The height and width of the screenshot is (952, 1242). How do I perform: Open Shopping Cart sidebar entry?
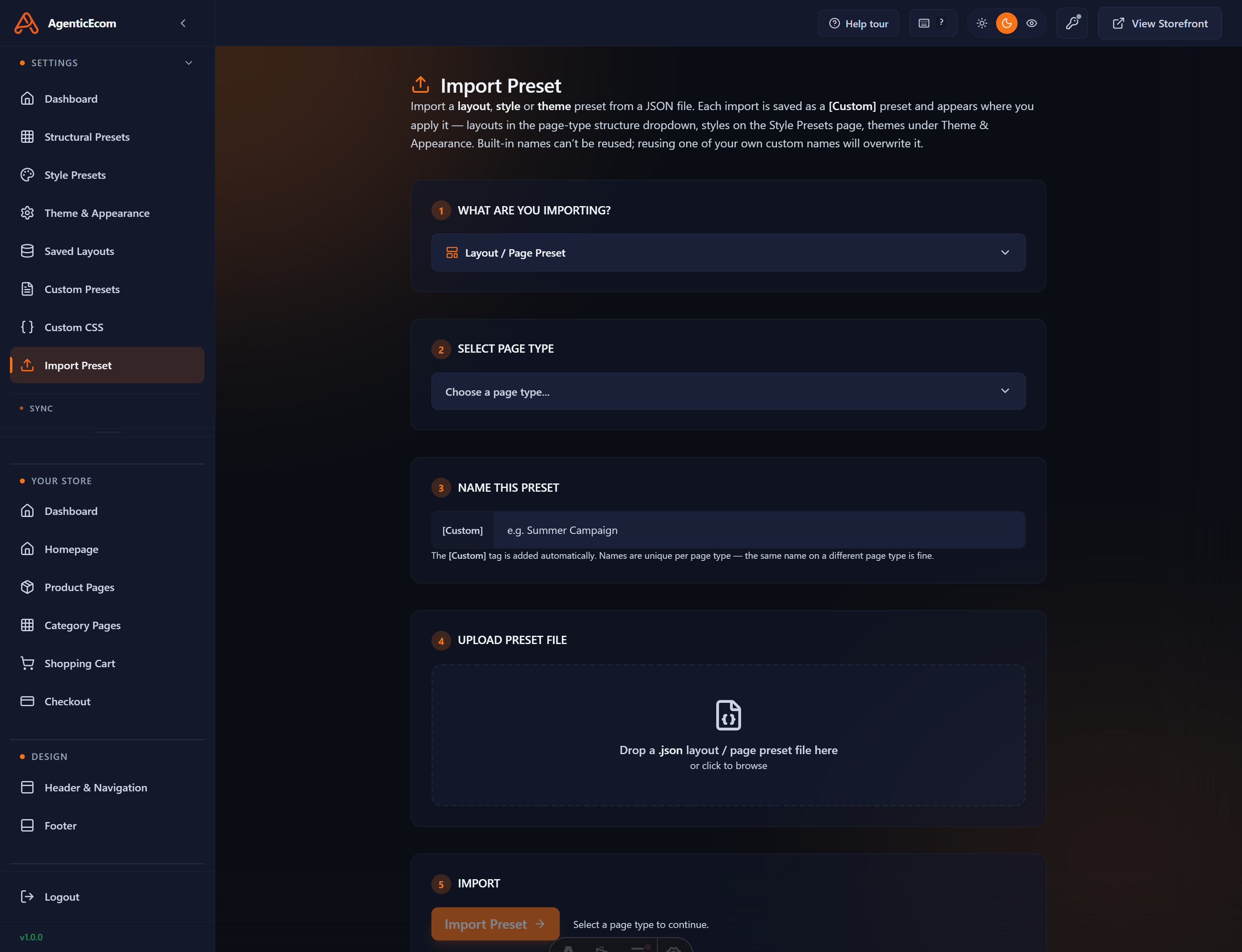107,663
